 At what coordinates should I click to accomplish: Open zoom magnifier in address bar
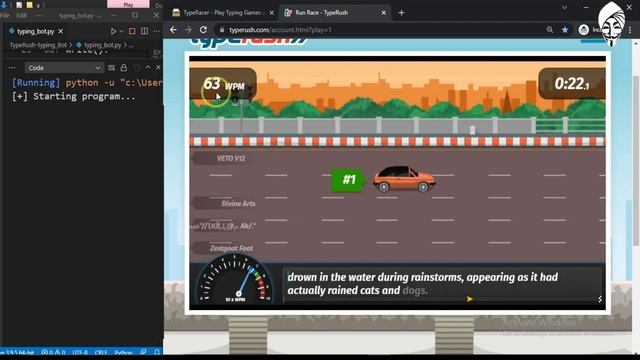(x=550, y=30)
